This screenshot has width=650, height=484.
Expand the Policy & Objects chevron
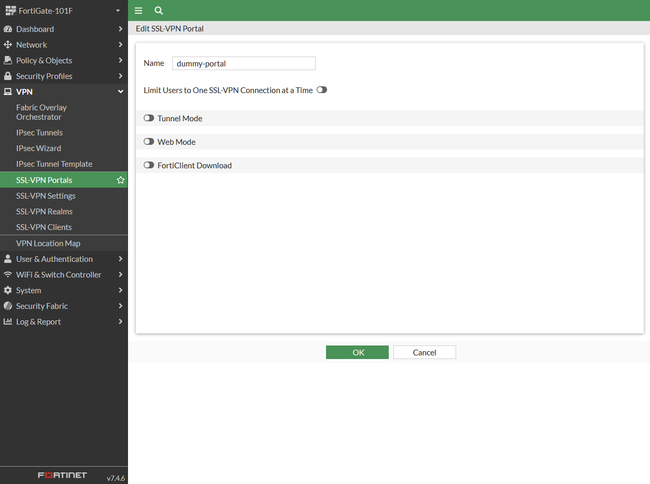(120, 60)
